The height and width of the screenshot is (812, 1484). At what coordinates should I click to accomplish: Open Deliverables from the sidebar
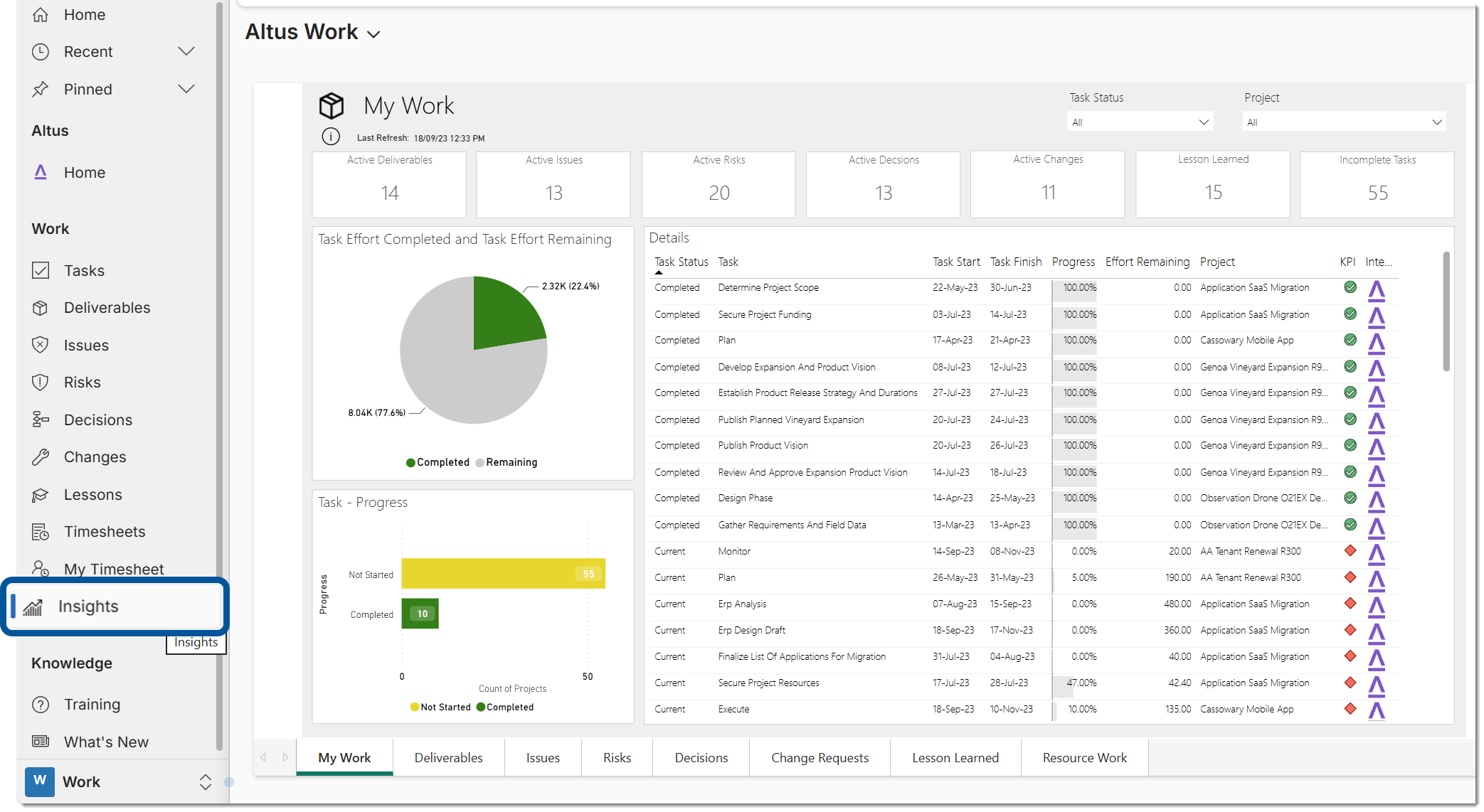[107, 308]
